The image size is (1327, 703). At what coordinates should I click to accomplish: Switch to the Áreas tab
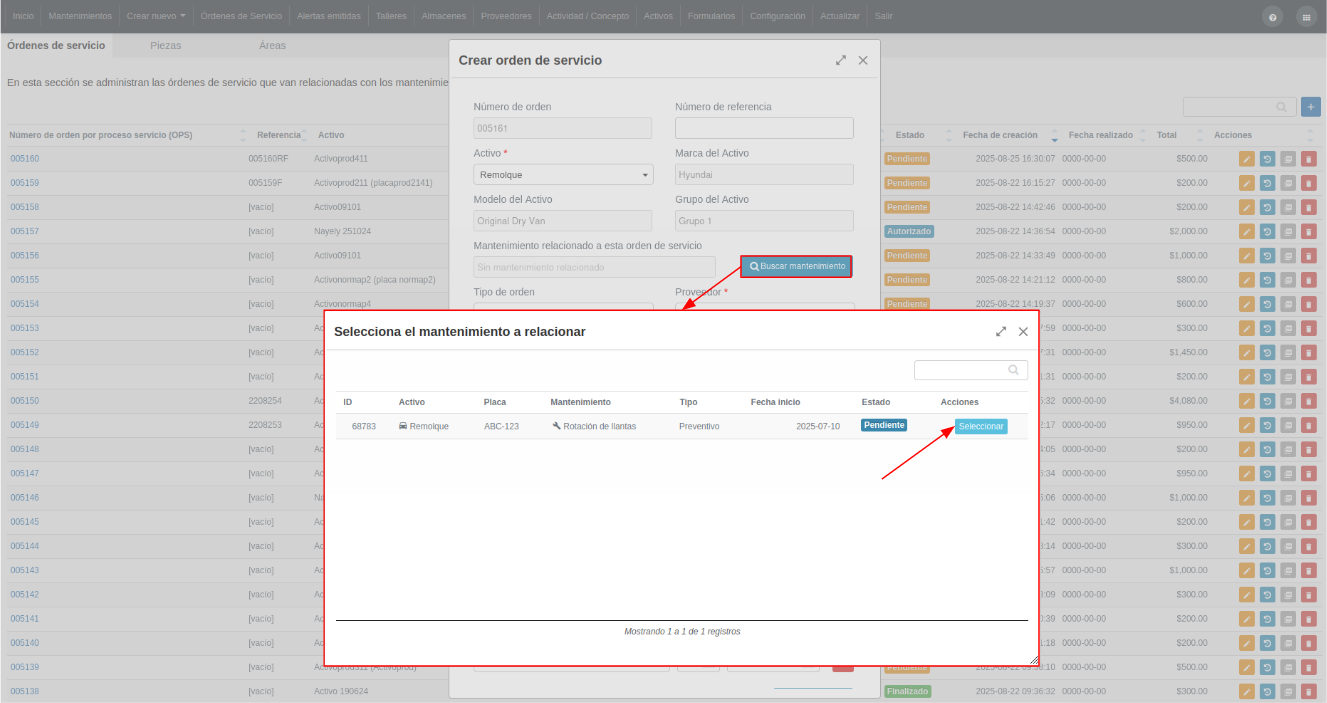272,45
